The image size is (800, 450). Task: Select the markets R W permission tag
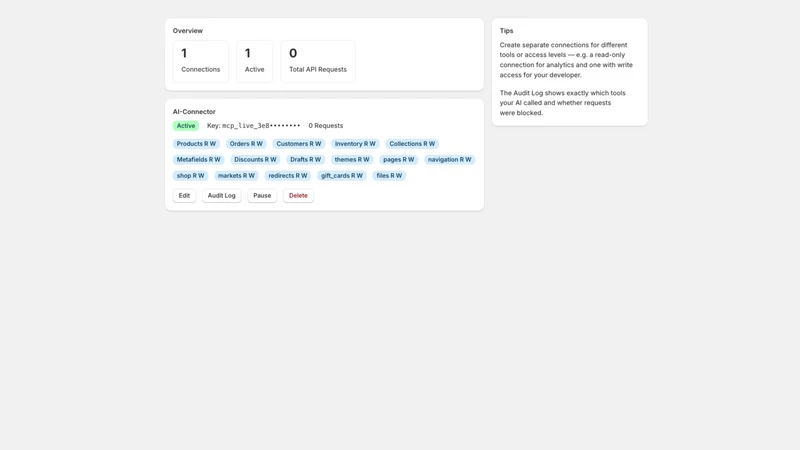click(x=236, y=176)
